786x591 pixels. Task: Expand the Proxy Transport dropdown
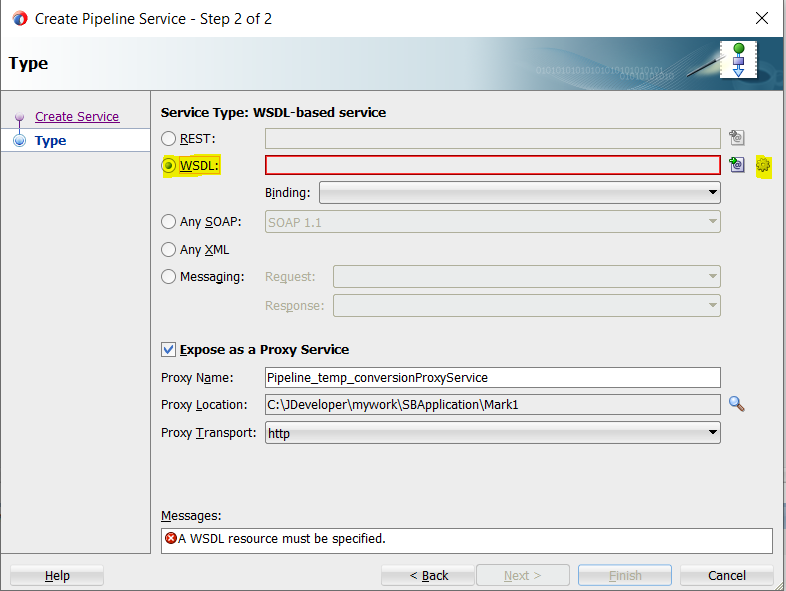pyautogui.click(x=492, y=433)
